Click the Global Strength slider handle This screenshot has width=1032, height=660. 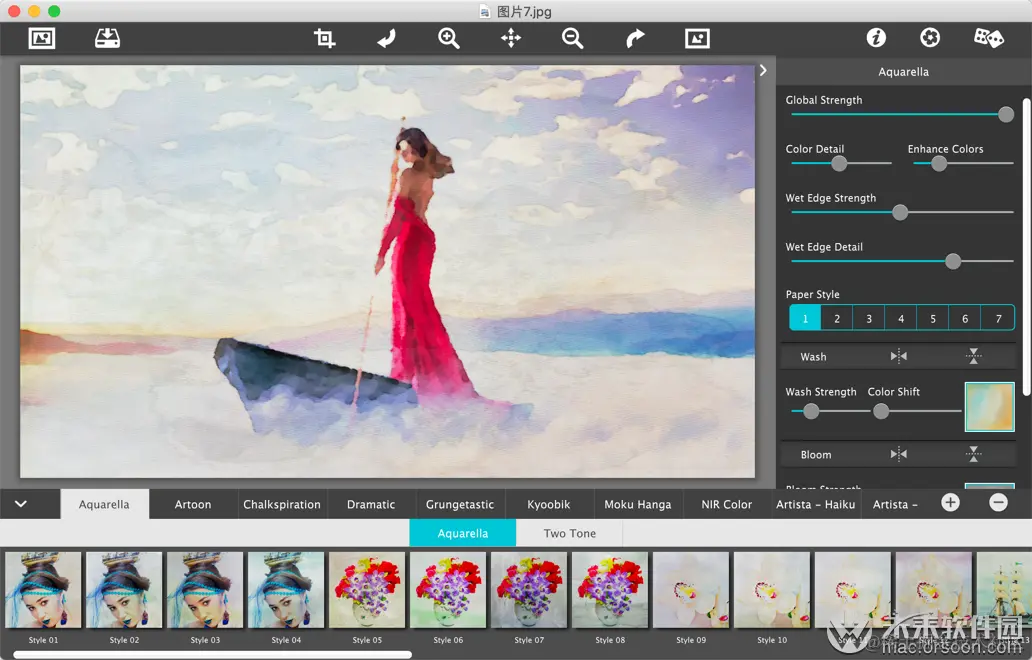tap(1006, 114)
